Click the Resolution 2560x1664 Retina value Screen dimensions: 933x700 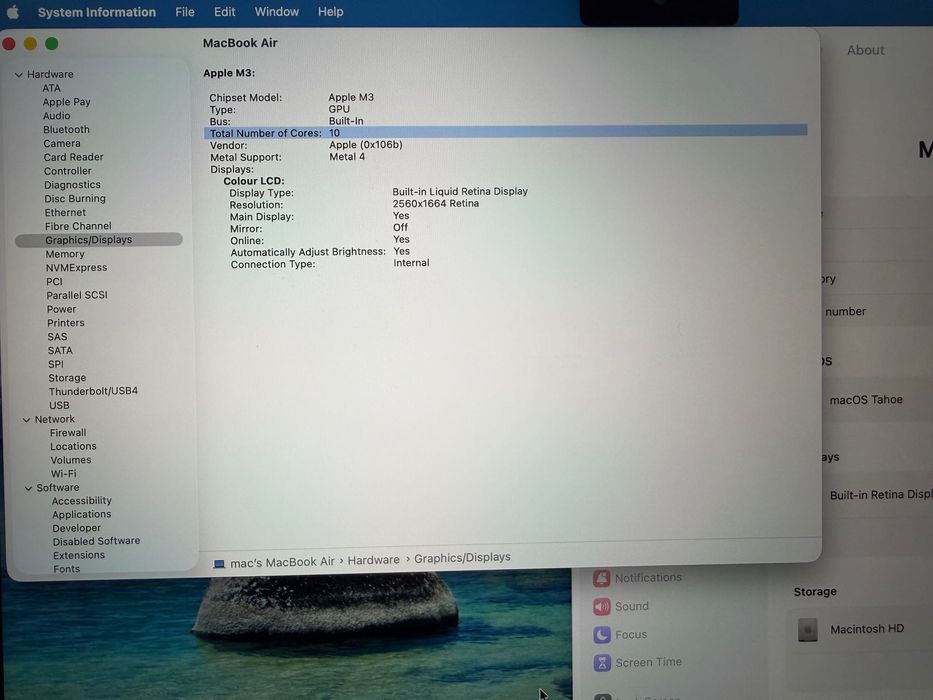click(436, 204)
